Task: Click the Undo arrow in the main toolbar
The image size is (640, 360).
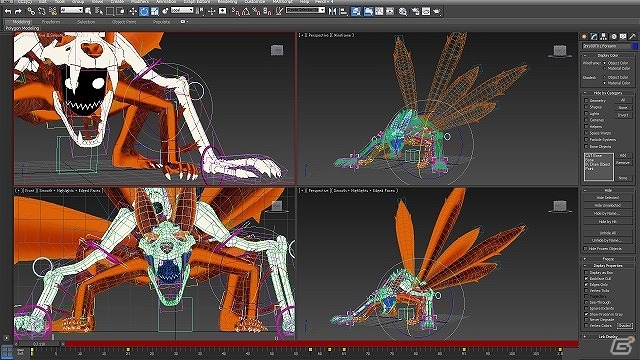Action: (8, 11)
